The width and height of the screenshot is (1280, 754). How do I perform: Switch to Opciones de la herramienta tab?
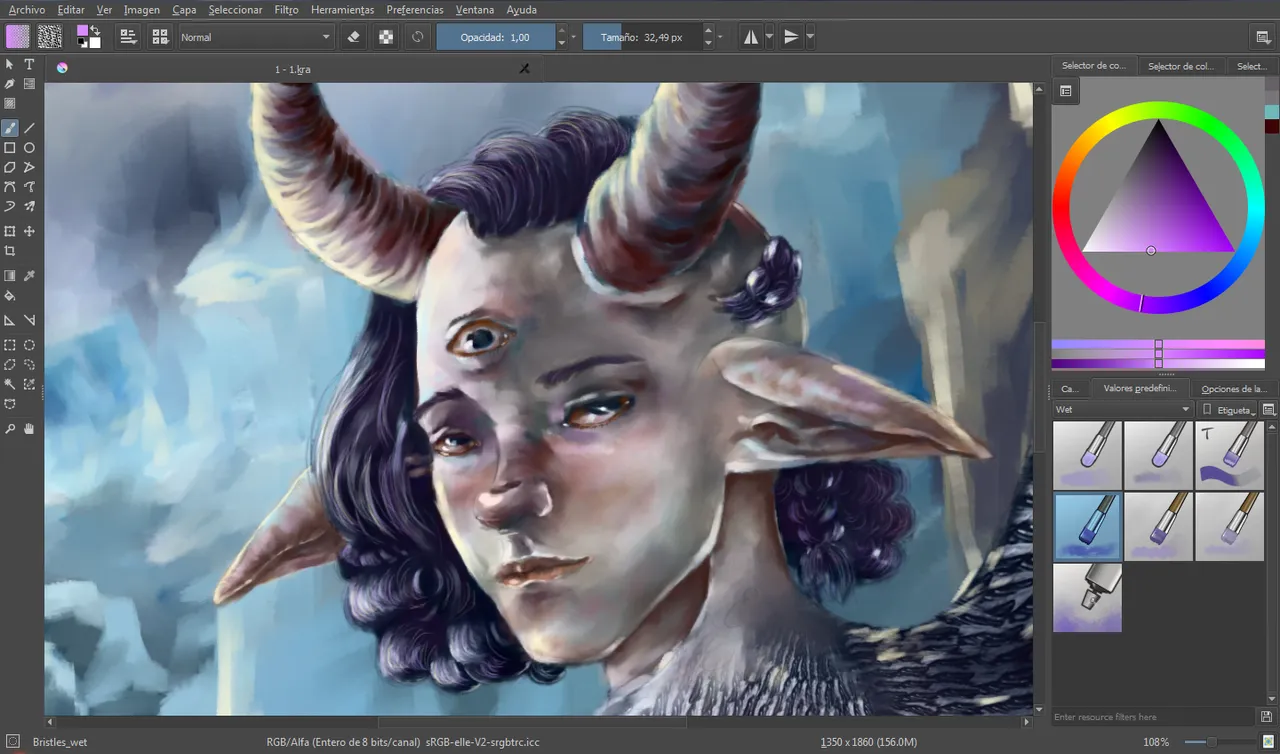tap(1233, 388)
